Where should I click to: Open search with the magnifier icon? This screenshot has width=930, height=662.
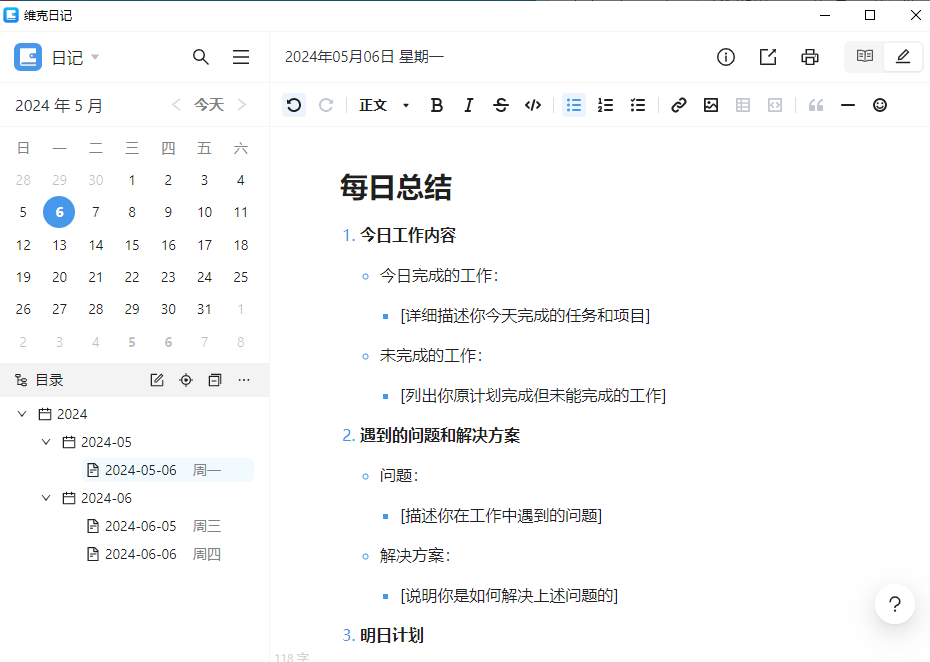pyautogui.click(x=201, y=57)
